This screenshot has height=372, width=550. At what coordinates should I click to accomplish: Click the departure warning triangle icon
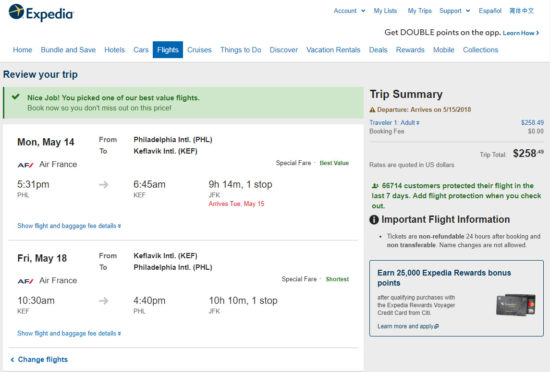(x=372, y=110)
